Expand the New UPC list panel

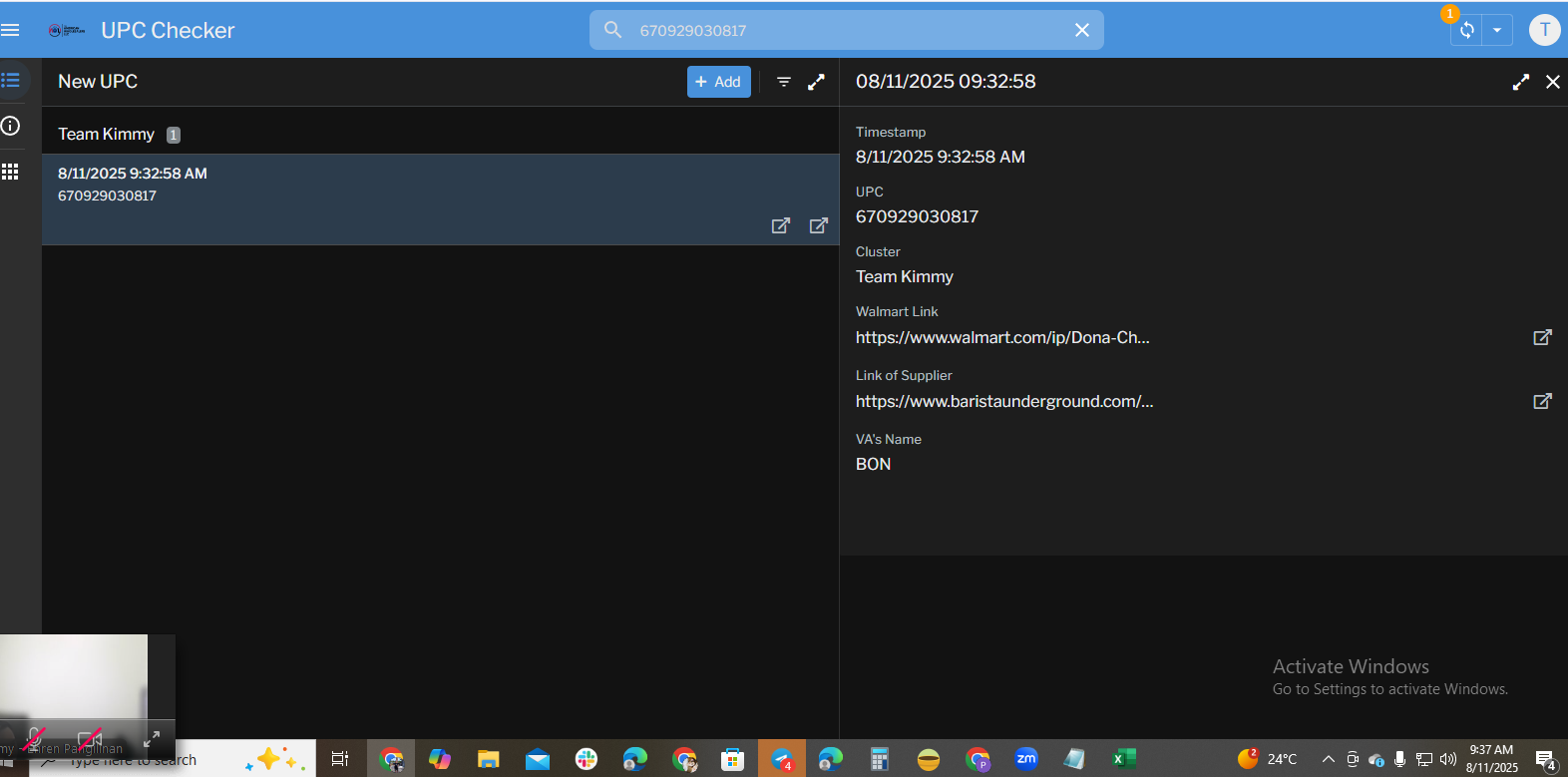pyautogui.click(x=816, y=82)
